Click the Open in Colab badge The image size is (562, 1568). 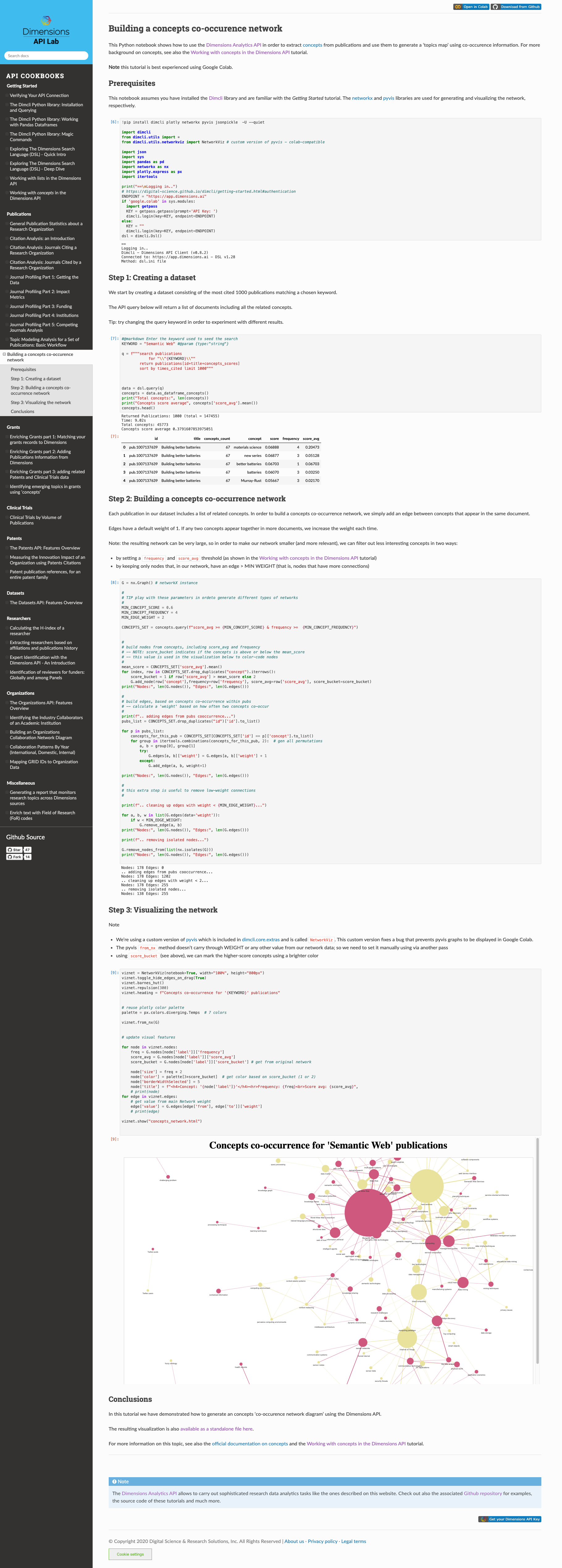click(471, 7)
